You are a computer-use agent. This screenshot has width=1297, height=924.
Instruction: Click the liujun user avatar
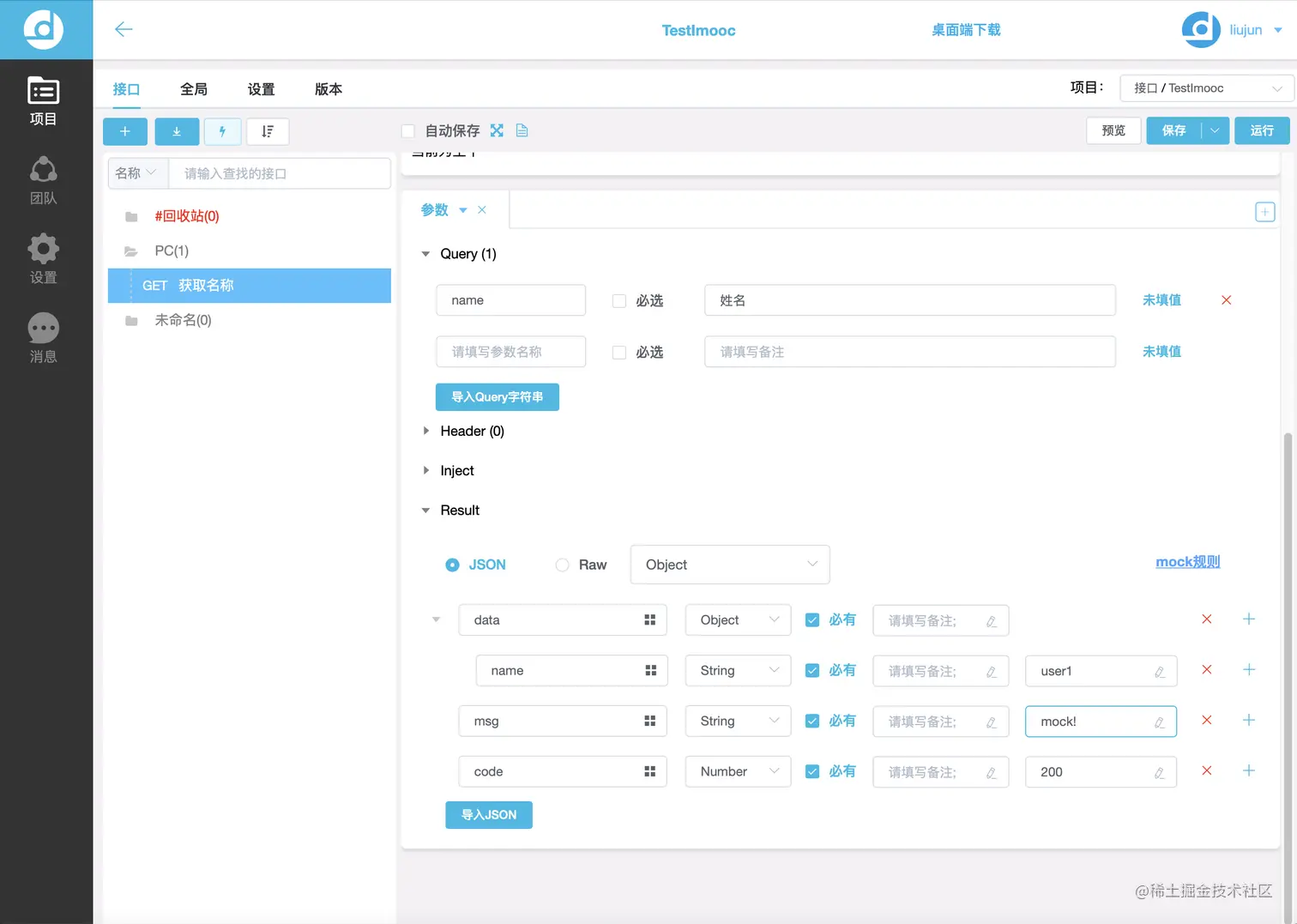click(x=1201, y=30)
